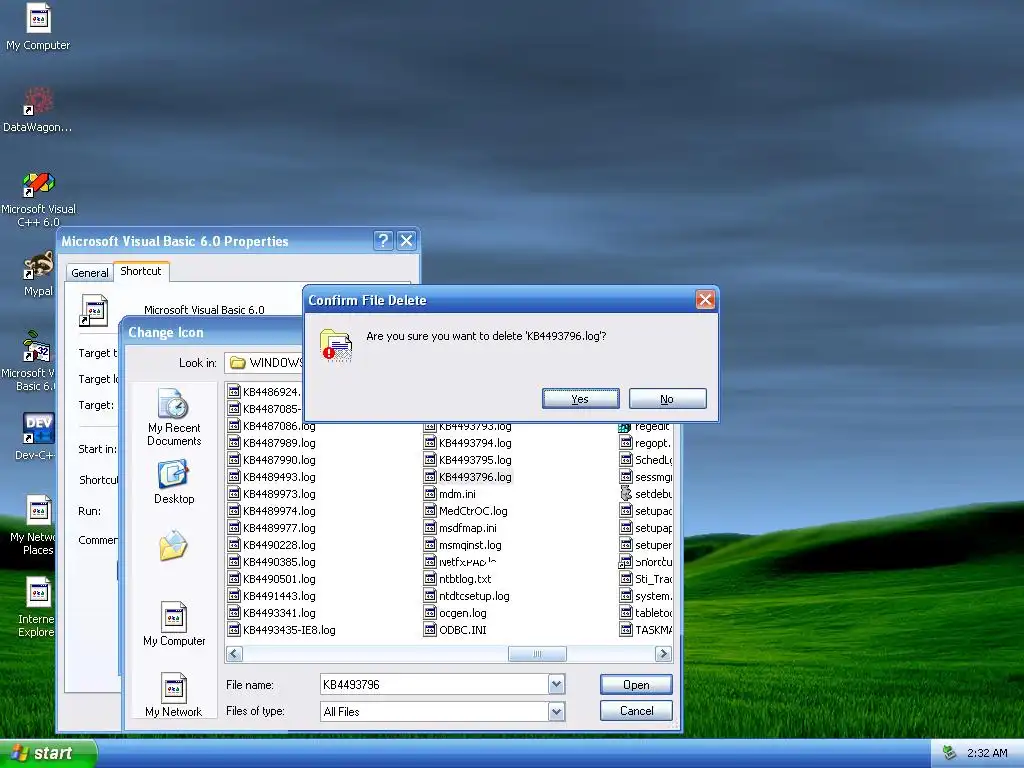This screenshot has height=768, width=1024.
Task: Close the Confirm File Delete dialog
Action: (x=705, y=300)
